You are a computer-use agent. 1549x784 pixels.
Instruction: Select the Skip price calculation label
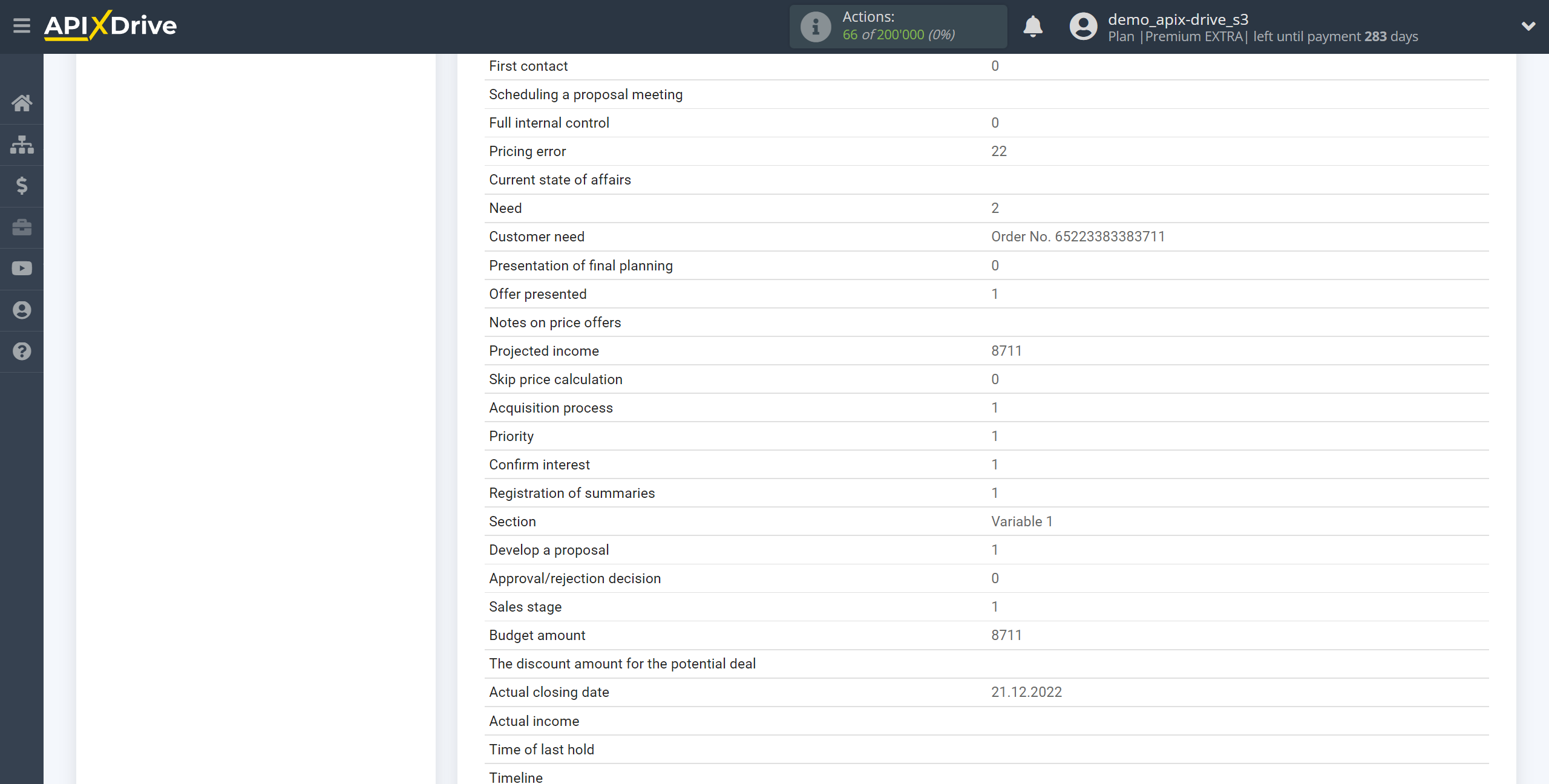(555, 379)
